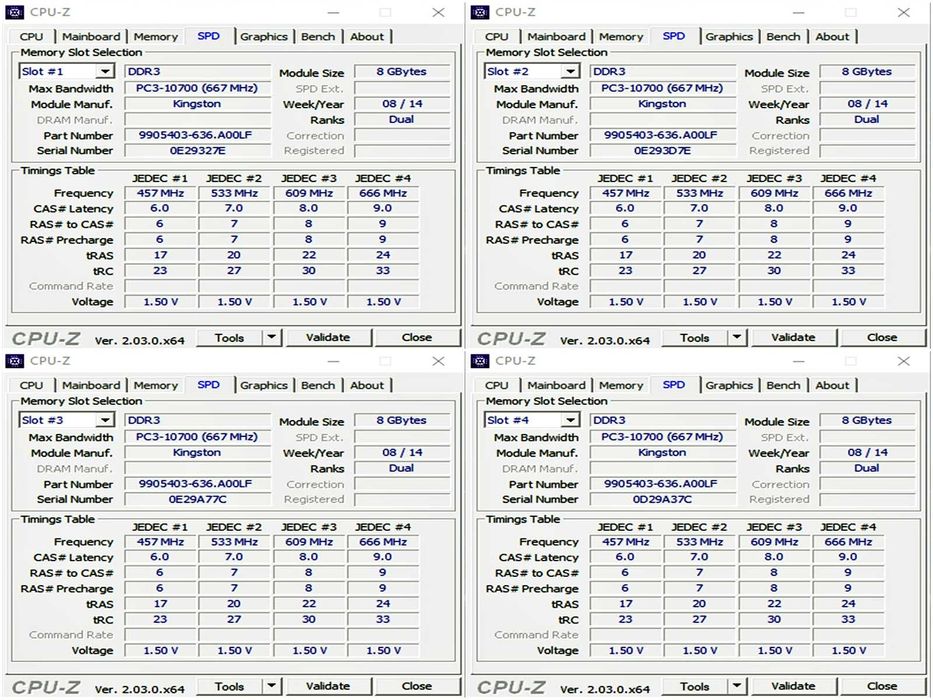Click Validate button in Slot #1 window
This screenshot has height=700, width=933.
328,338
